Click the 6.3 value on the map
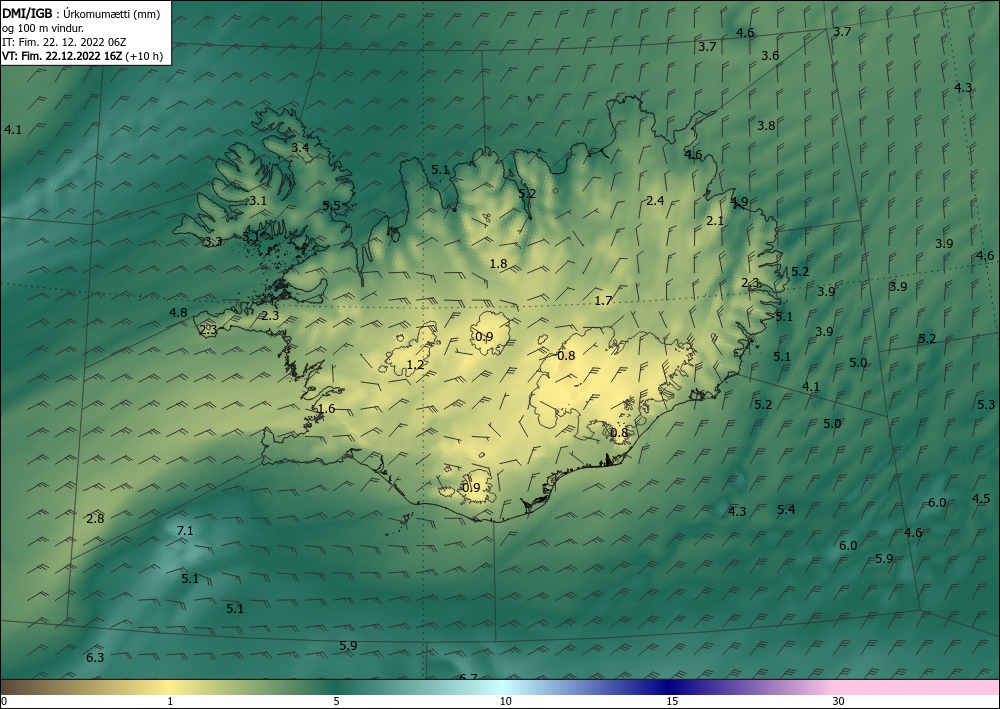Screen dimensions: 1000x709 click(95, 657)
